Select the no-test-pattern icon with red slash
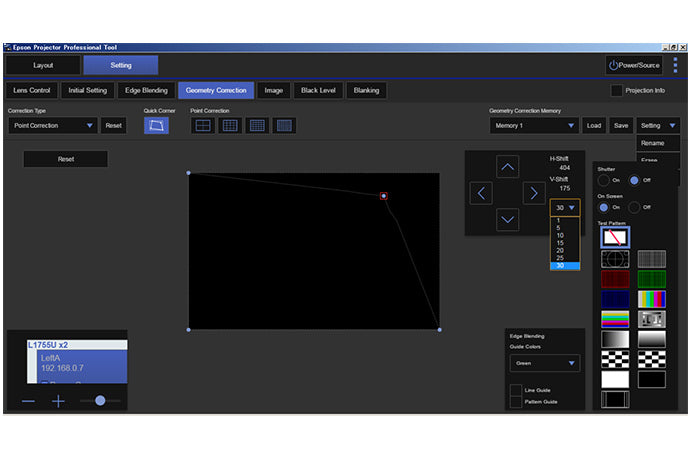This screenshot has height=460, width=690. (615, 237)
